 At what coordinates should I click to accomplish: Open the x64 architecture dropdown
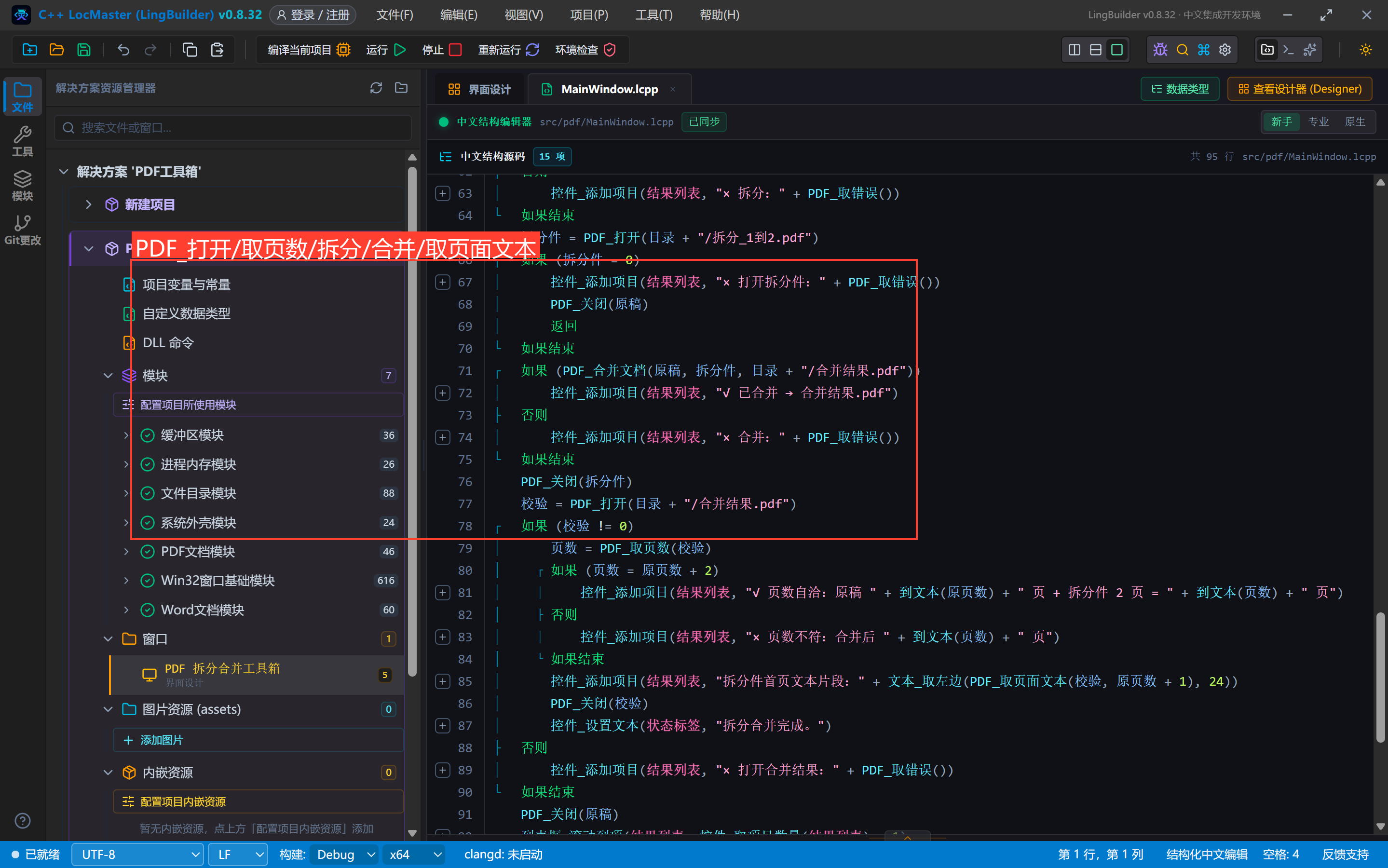[x=414, y=854]
